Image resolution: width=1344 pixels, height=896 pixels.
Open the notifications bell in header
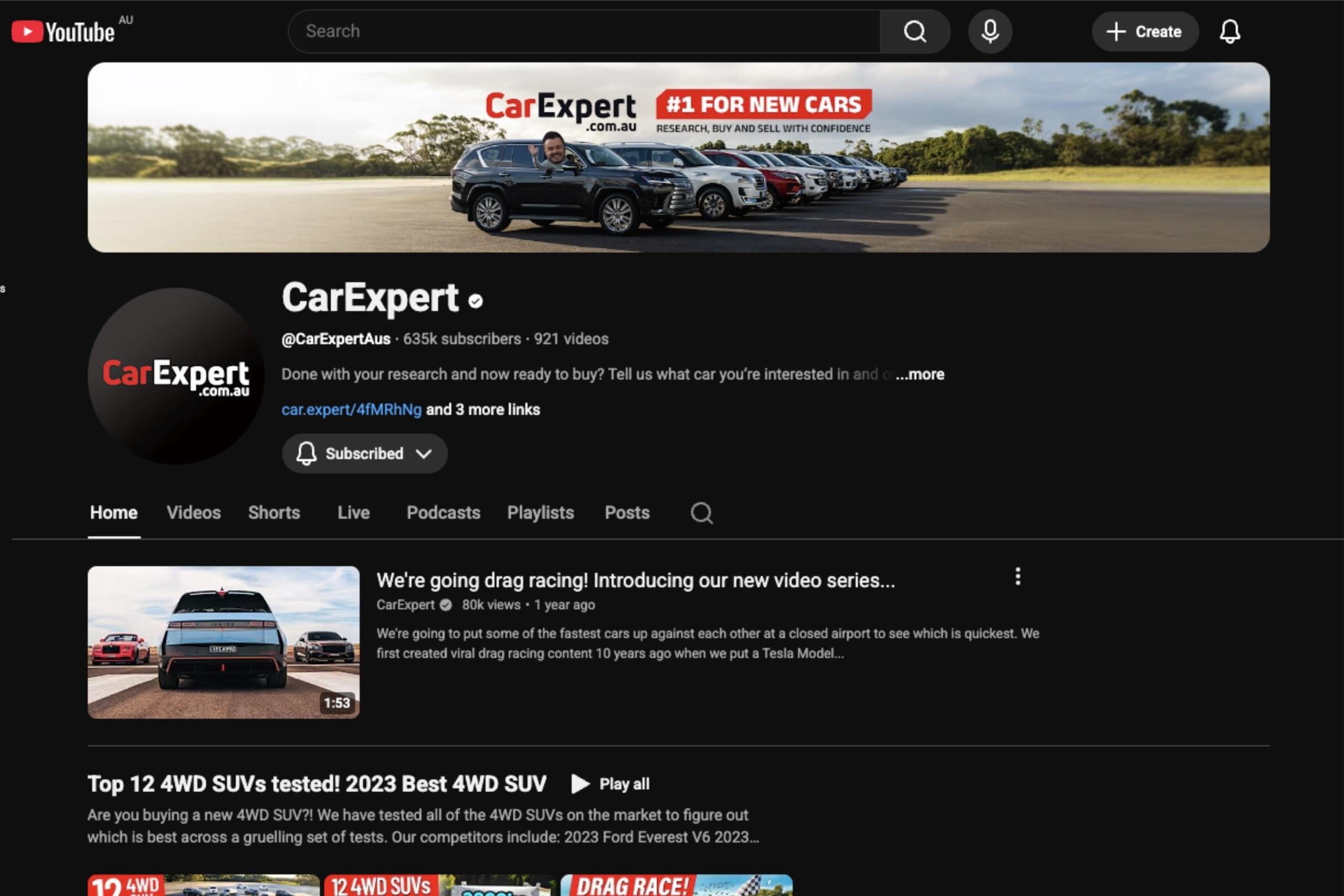click(1229, 31)
